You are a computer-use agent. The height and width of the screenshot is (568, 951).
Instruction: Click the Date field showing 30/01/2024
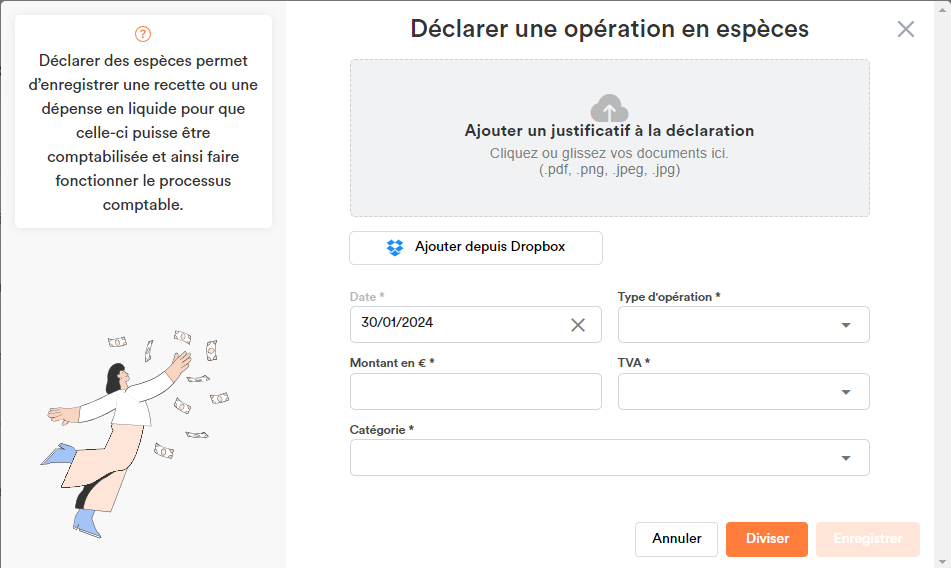click(x=476, y=325)
